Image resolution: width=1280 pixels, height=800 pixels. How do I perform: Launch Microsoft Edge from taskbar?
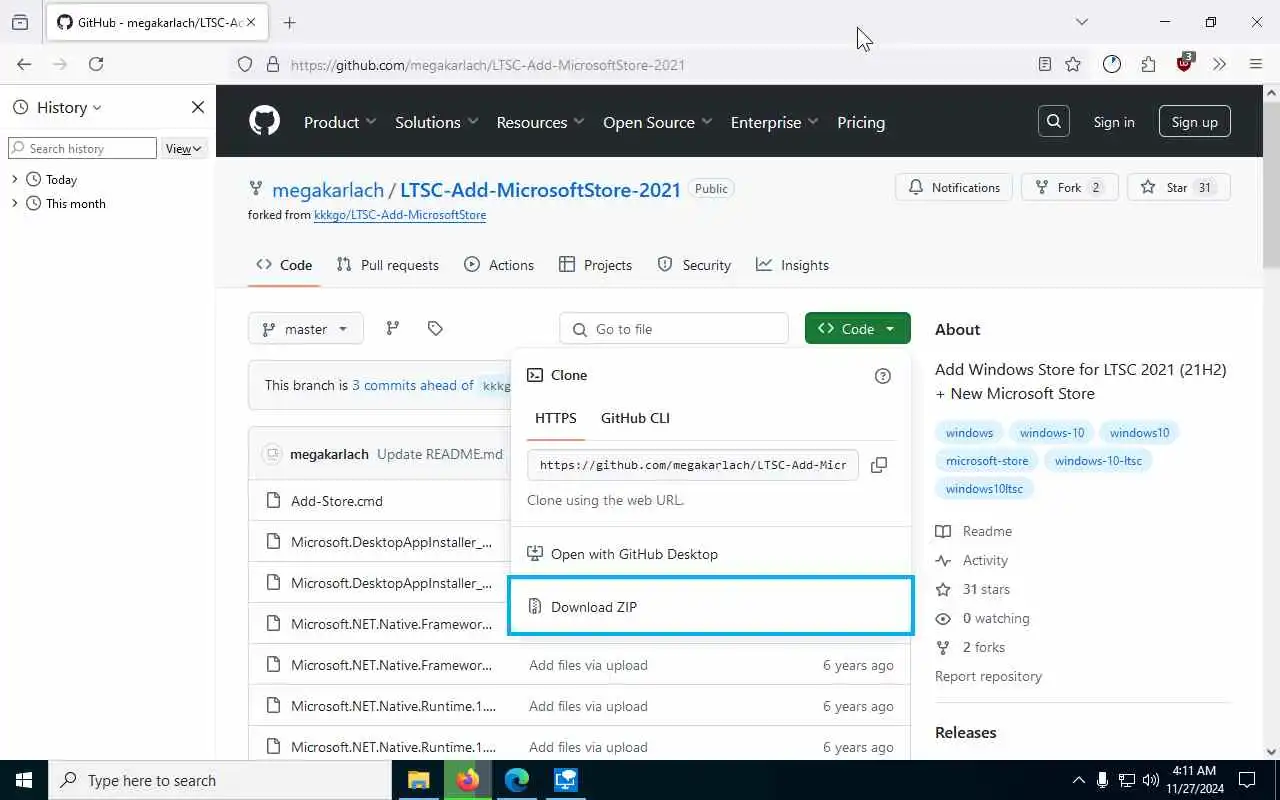516,780
